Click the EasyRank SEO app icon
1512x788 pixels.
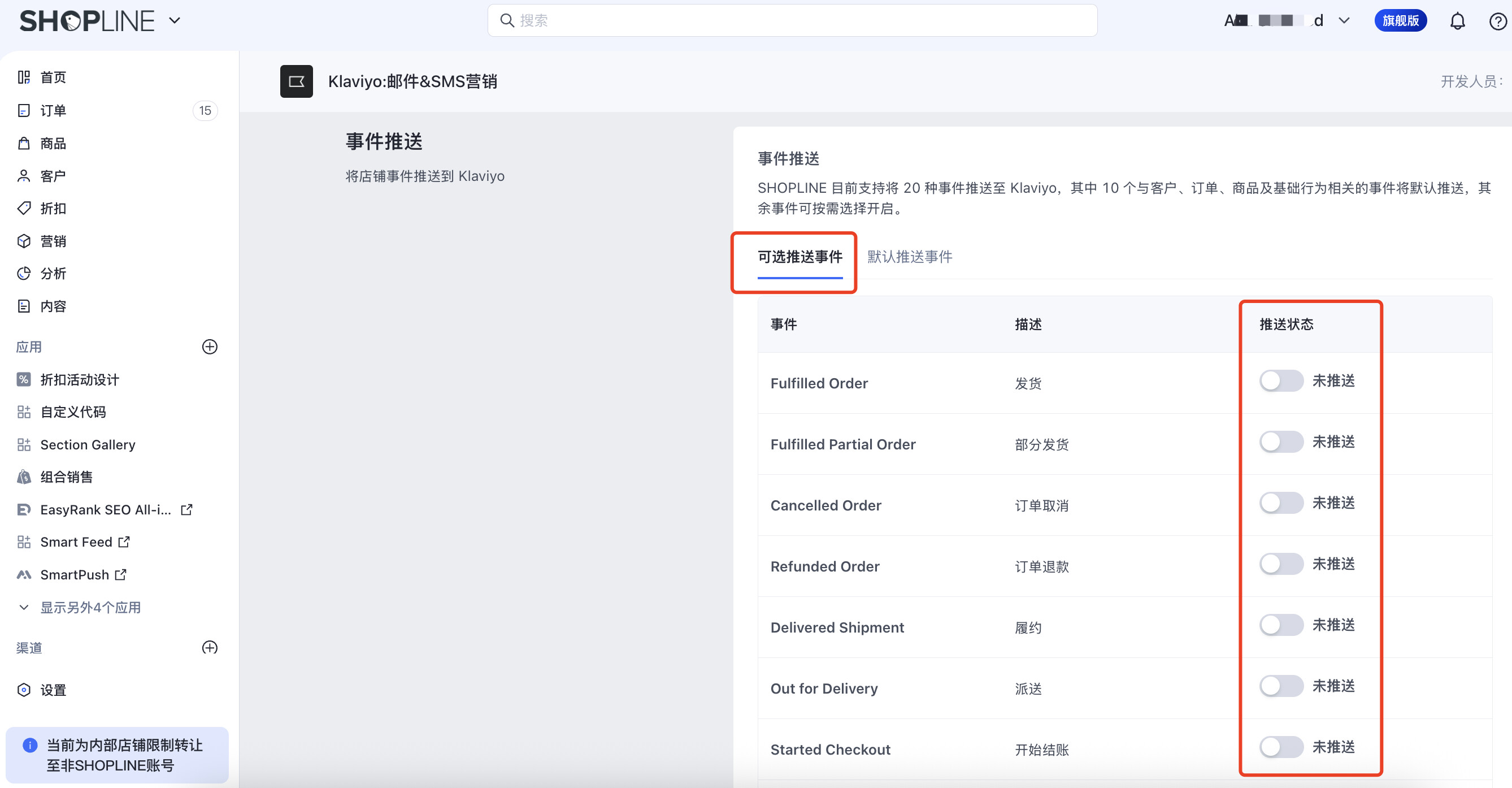(24, 510)
